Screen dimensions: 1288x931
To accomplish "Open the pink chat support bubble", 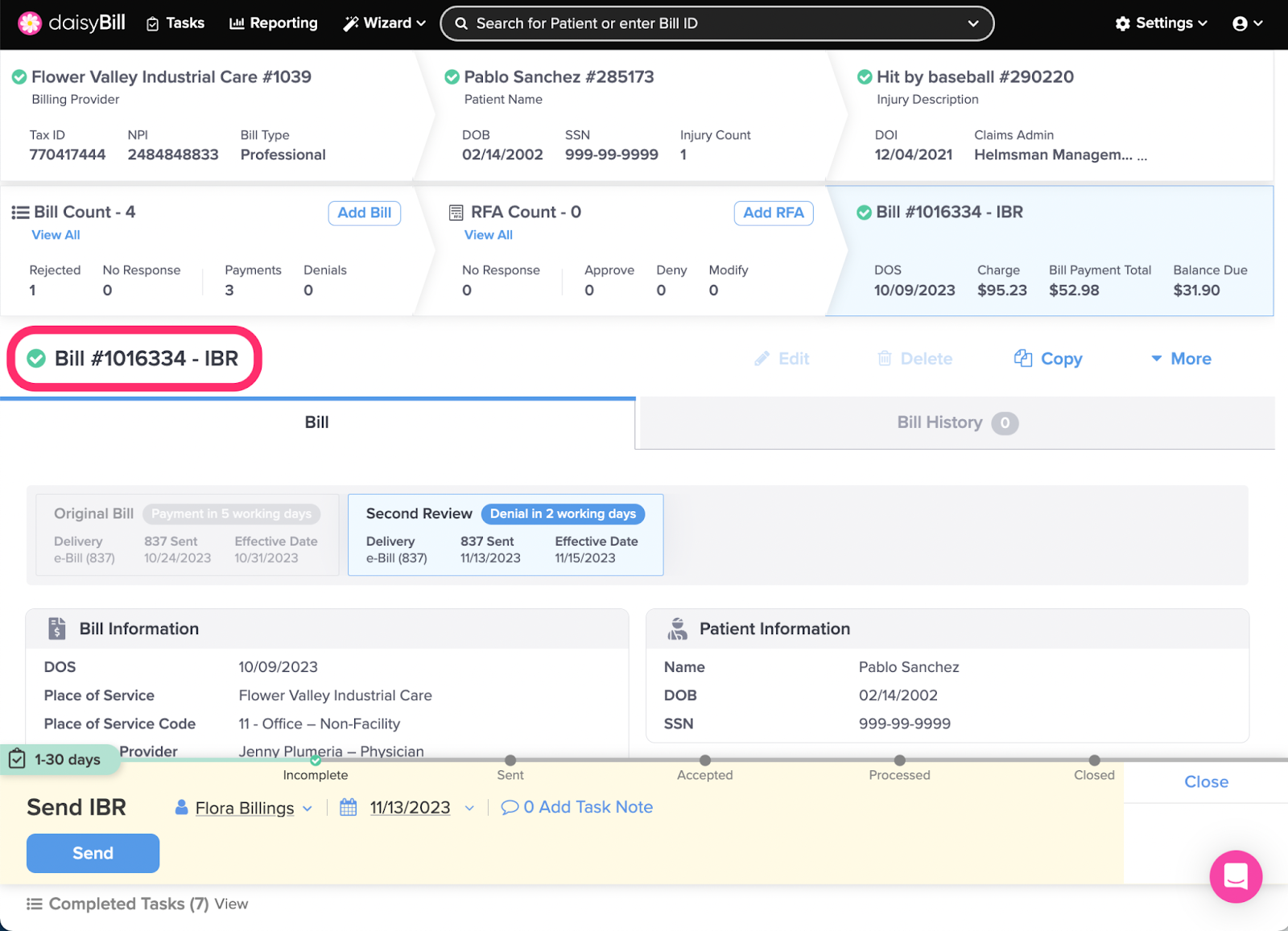I will [1235, 876].
